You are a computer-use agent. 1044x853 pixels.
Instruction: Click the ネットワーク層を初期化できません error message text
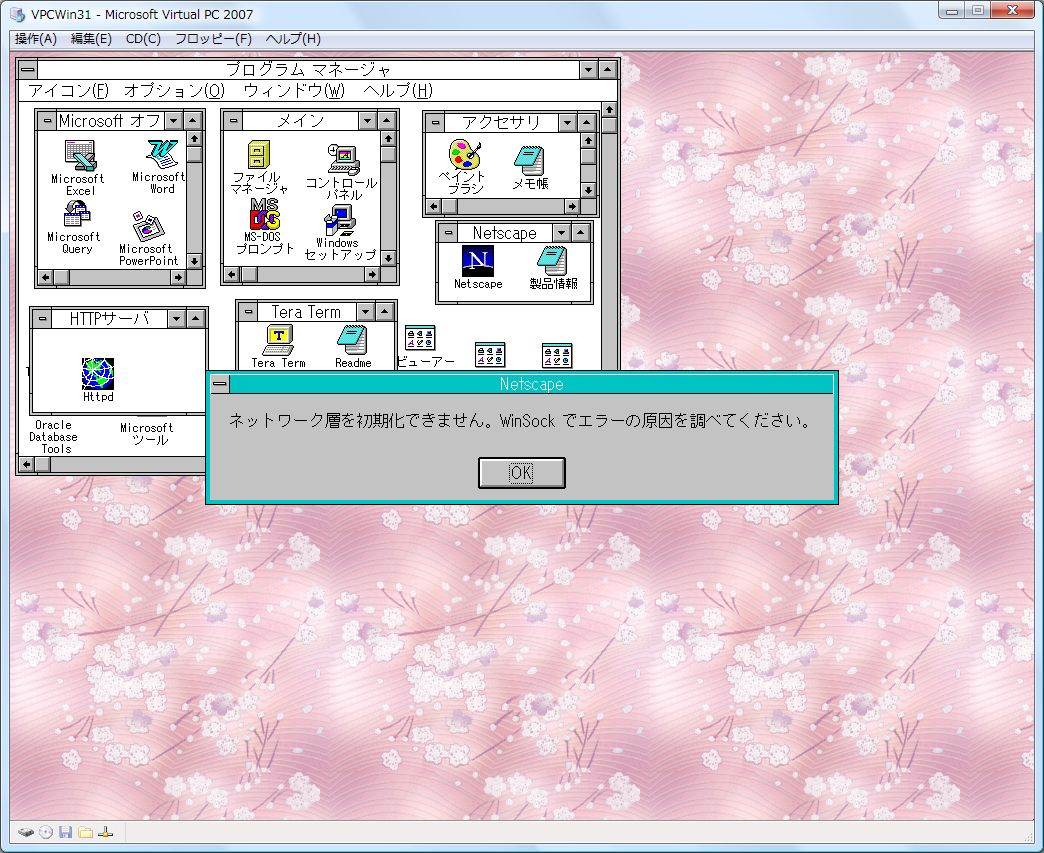point(521,421)
